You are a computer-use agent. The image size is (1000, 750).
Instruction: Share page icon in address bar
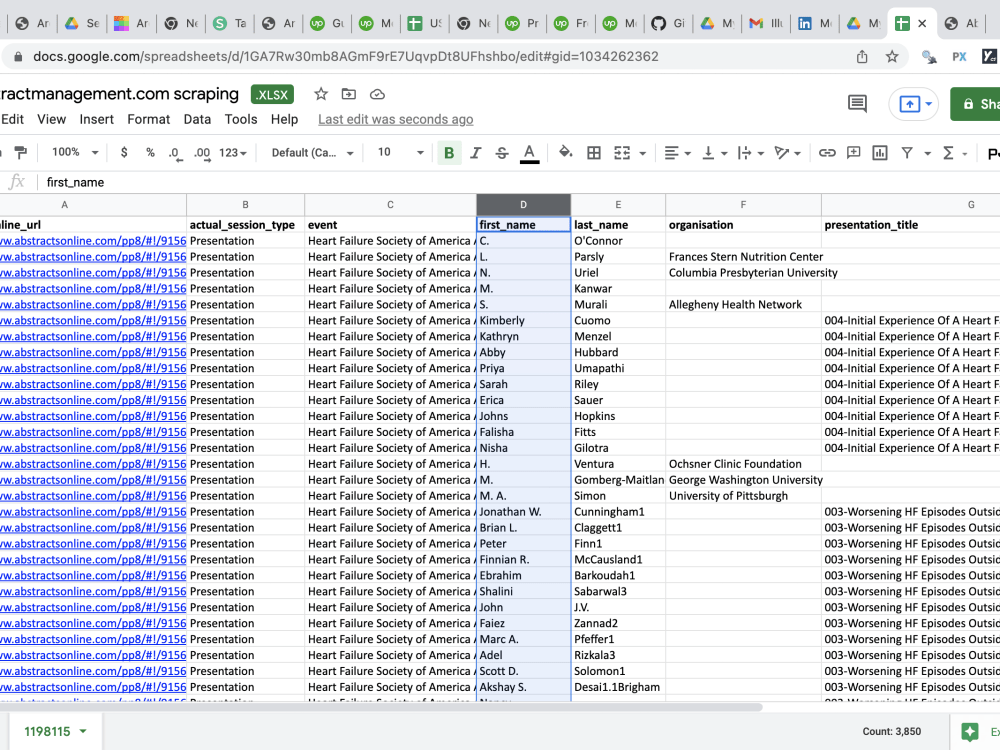[x=862, y=57]
